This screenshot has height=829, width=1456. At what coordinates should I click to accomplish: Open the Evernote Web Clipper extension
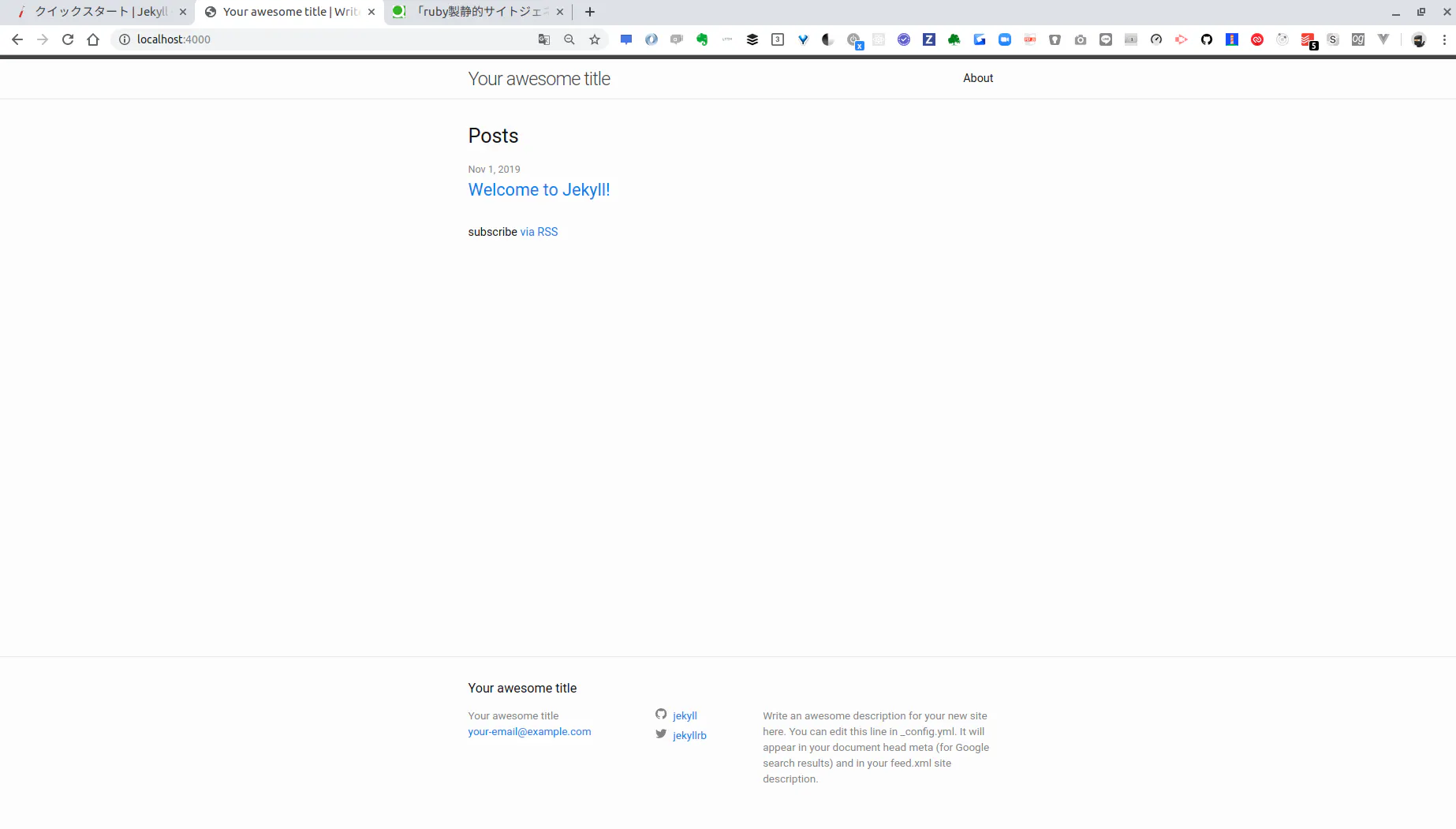coord(701,39)
